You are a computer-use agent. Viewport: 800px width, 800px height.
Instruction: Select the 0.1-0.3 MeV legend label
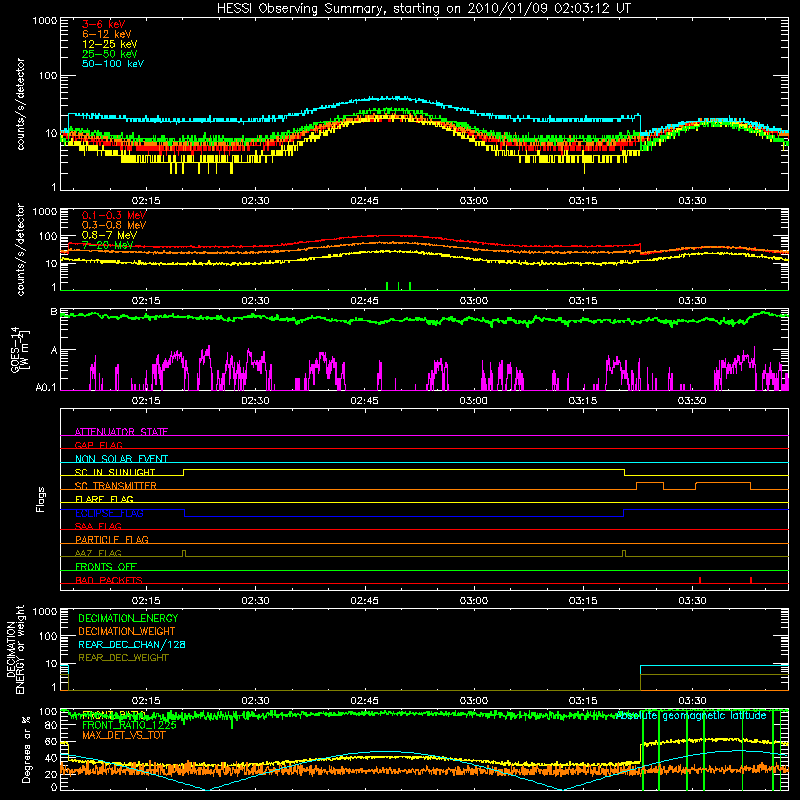click(114, 215)
